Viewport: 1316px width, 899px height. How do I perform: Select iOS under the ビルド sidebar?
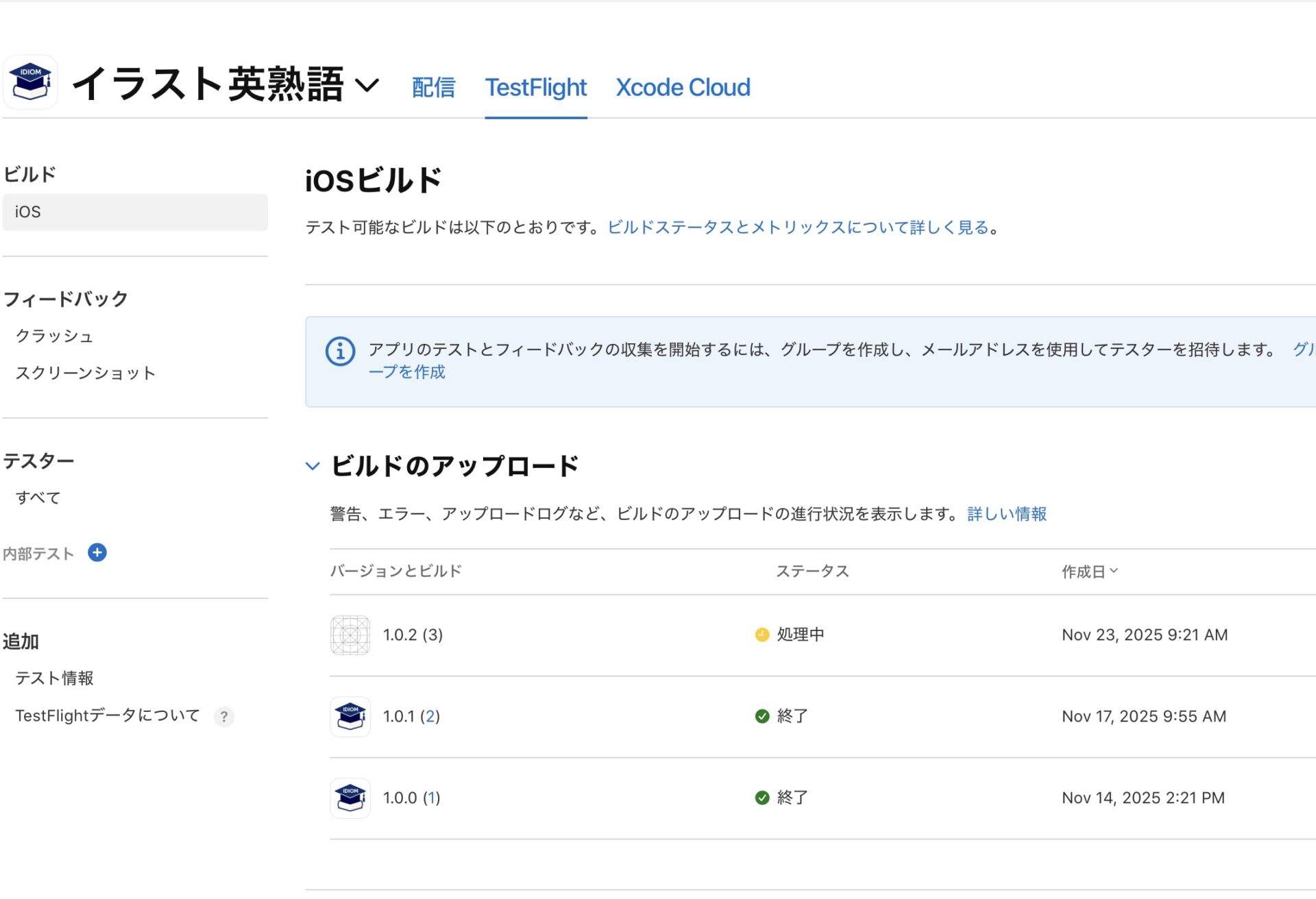click(135, 212)
